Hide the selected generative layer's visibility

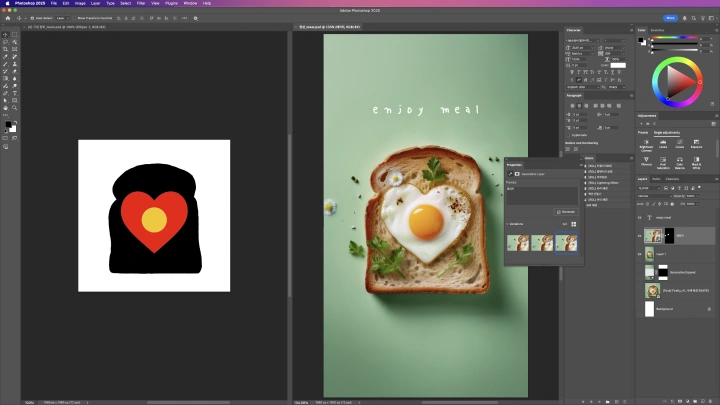tap(640, 236)
